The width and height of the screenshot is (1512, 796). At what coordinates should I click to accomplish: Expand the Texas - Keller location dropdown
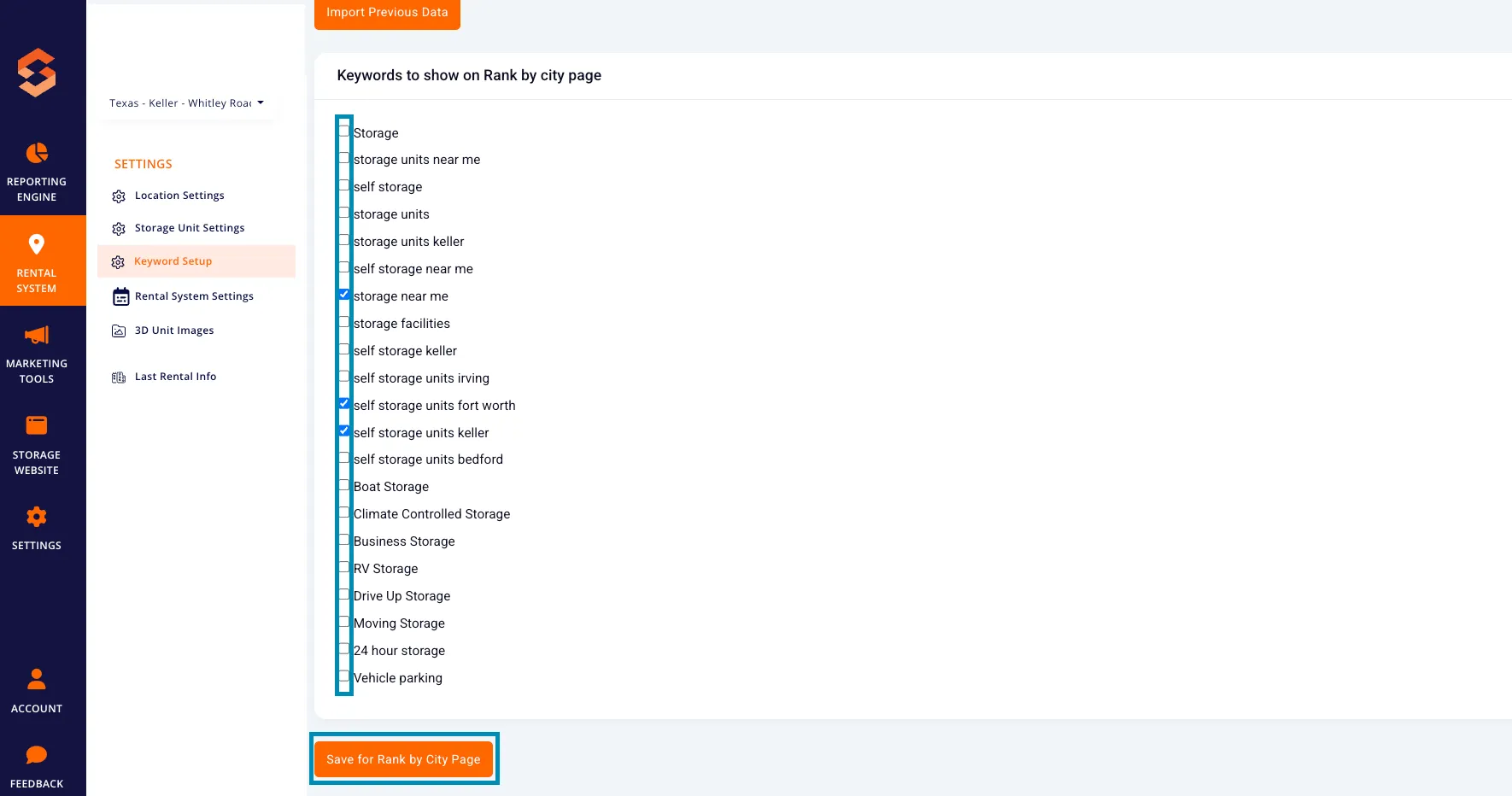(187, 103)
